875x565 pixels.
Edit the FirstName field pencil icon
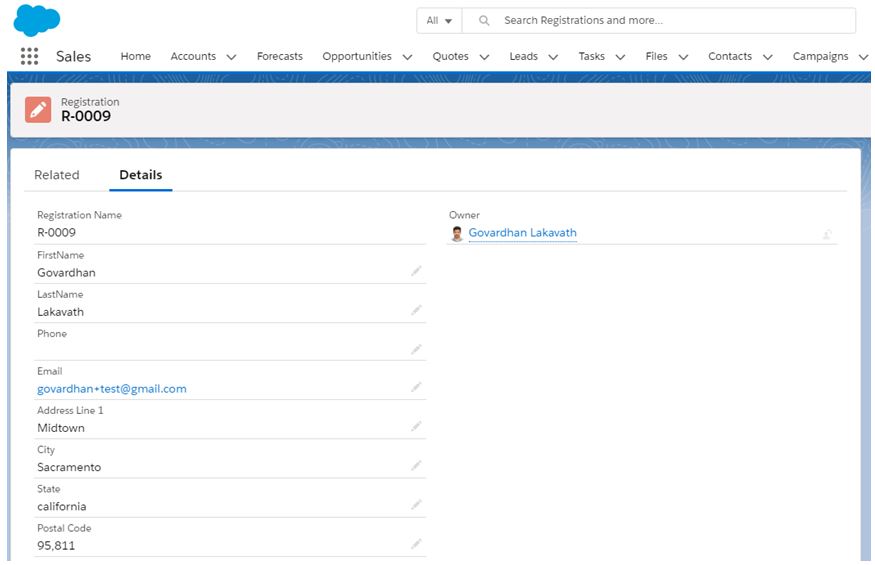coord(416,271)
